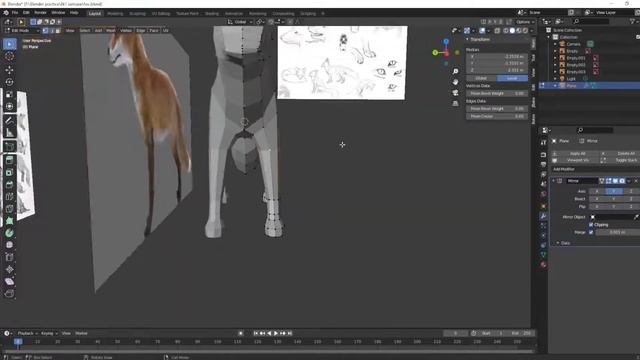Select the Select Box tool
The height and width of the screenshot is (360, 640).
coord(10,44)
